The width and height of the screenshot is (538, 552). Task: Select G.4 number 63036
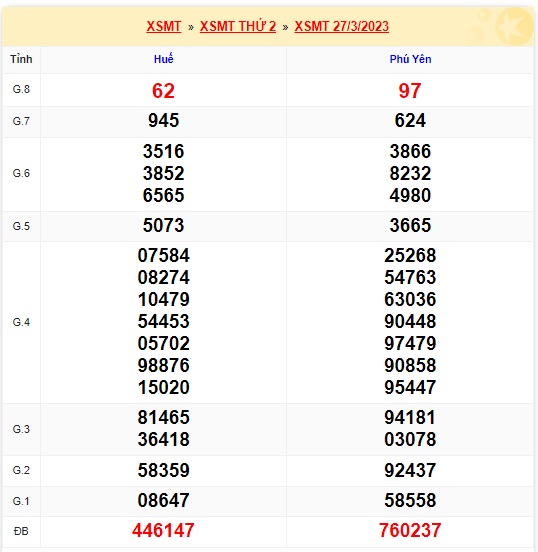(x=410, y=299)
